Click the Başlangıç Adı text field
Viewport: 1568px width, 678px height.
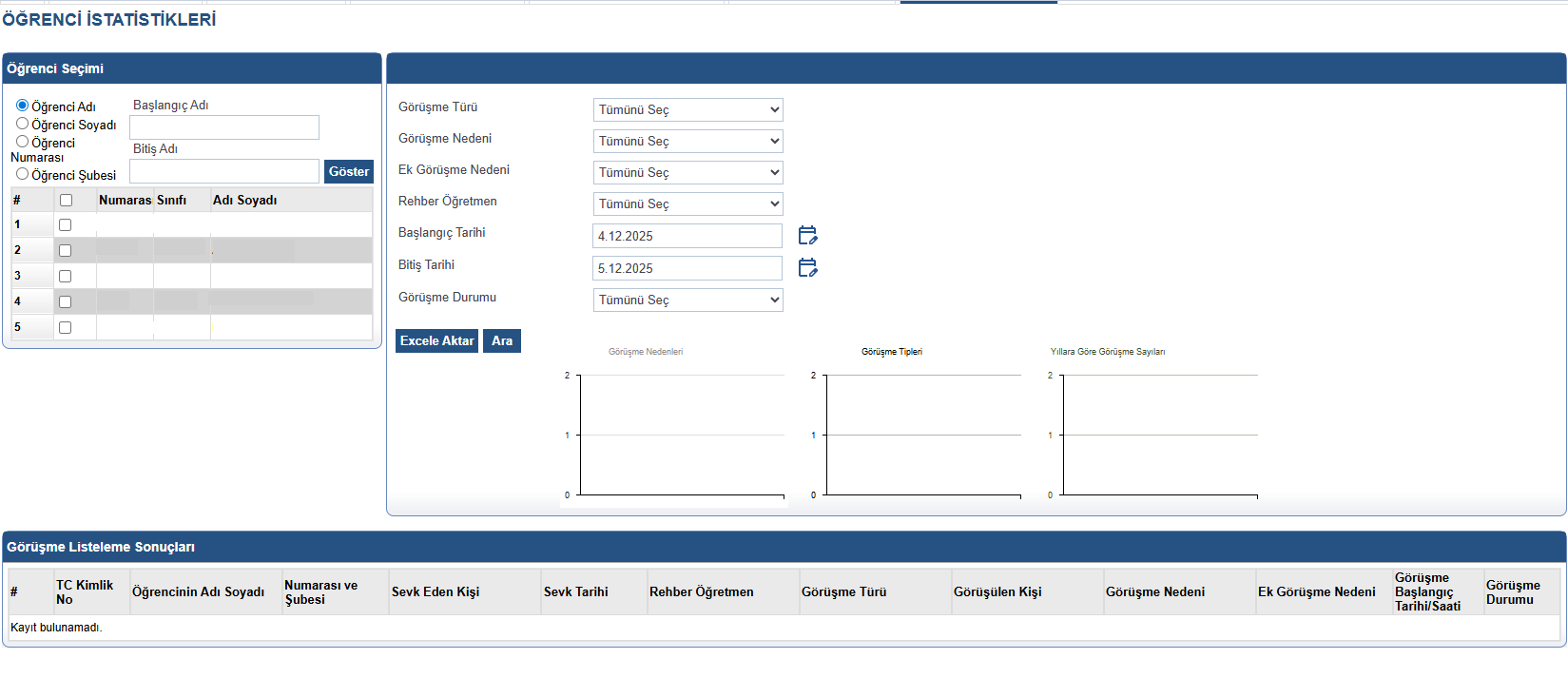click(x=224, y=127)
